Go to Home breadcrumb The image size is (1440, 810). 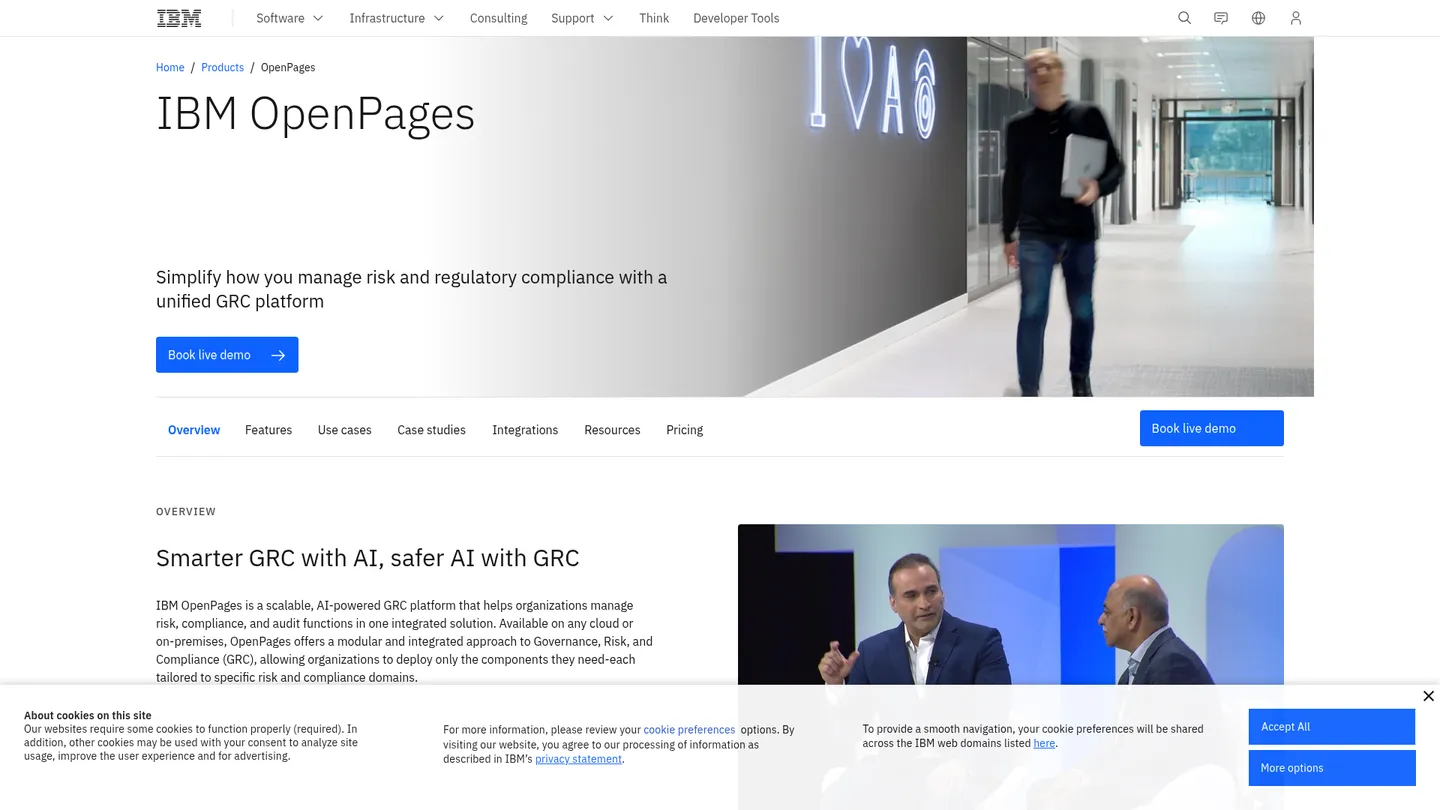pyautogui.click(x=170, y=67)
